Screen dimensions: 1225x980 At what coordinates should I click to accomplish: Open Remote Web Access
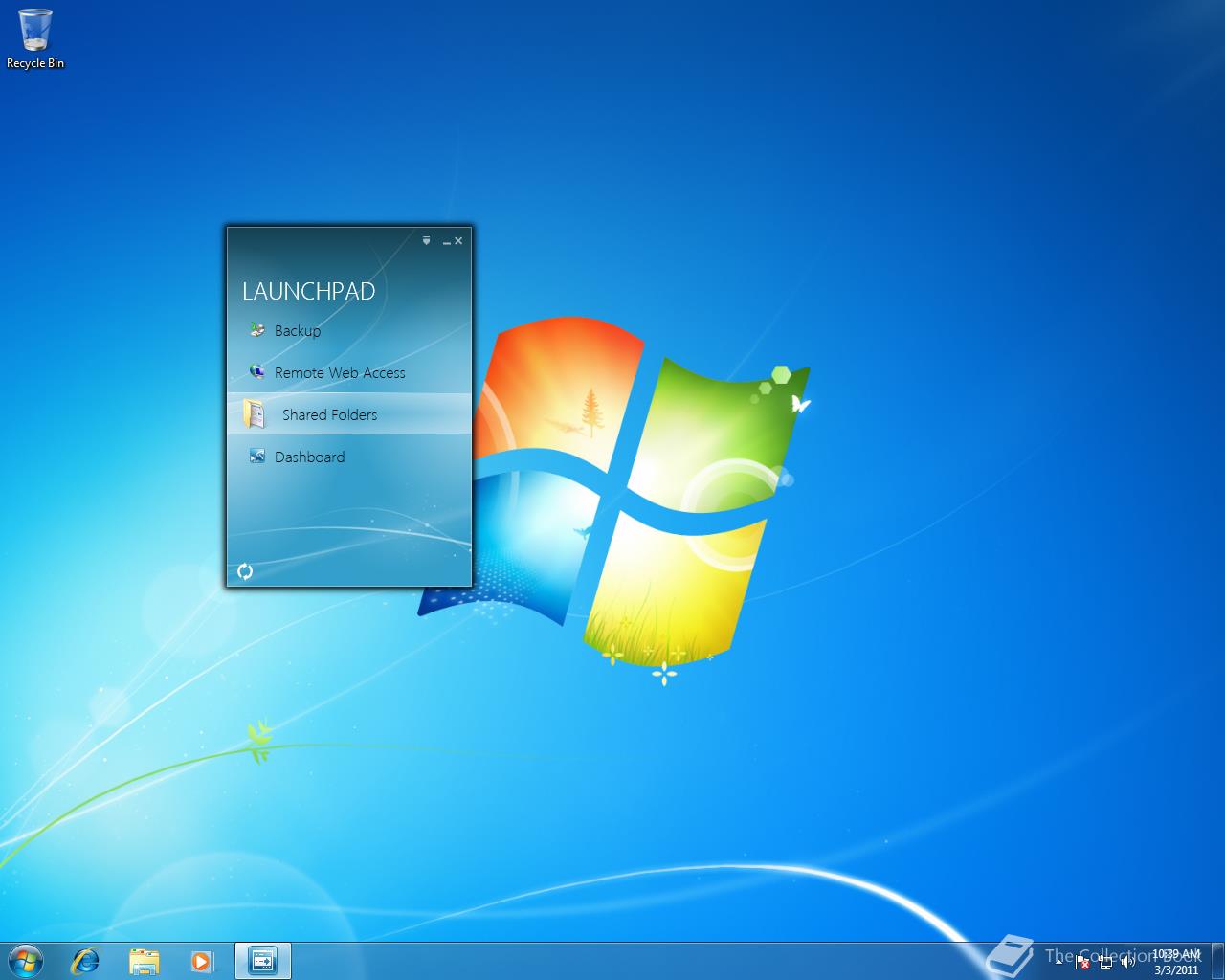[349, 372]
